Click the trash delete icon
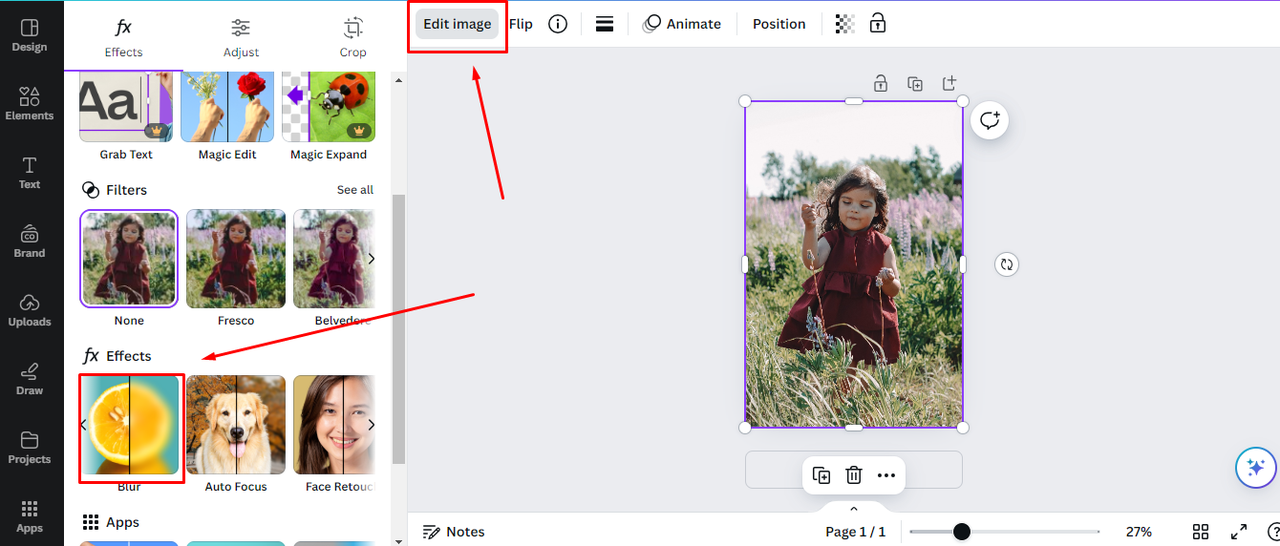Screen dimensions: 1280x546 pyautogui.click(x=854, y=475)
